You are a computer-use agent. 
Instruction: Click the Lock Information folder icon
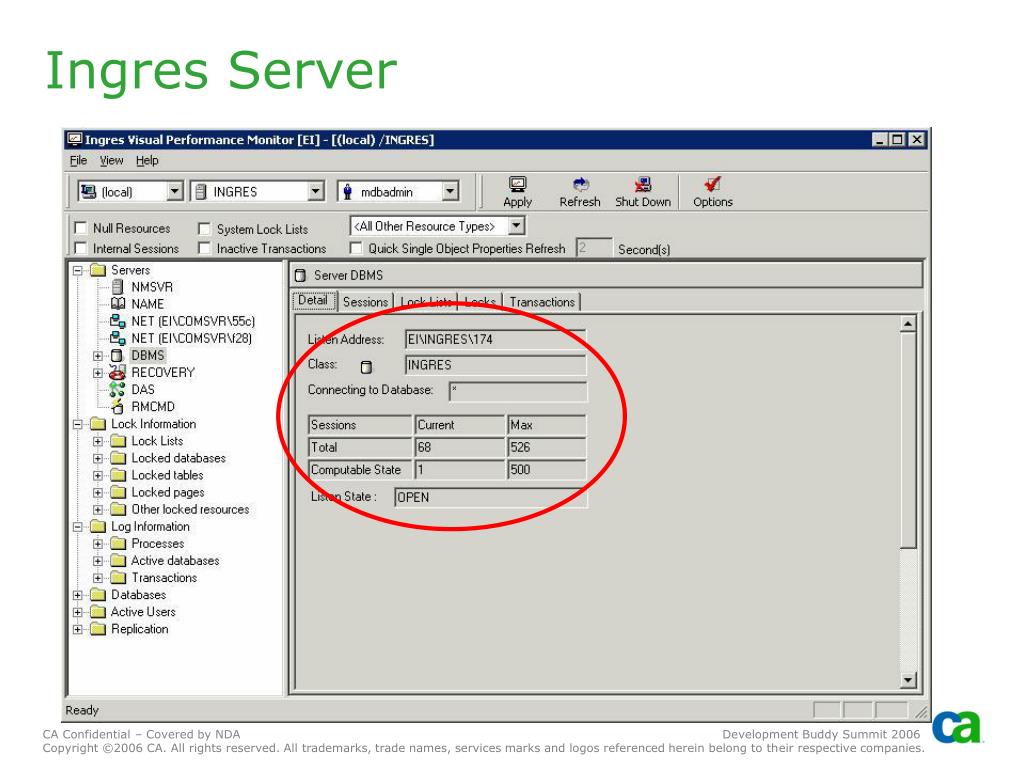coord(98,424)
